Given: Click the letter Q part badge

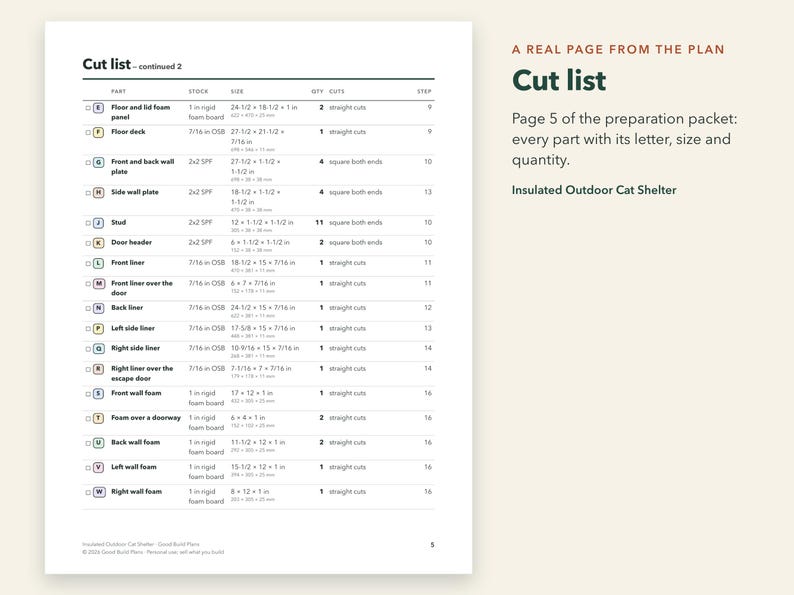Looking at the screenshot, I should click(99, 349).
